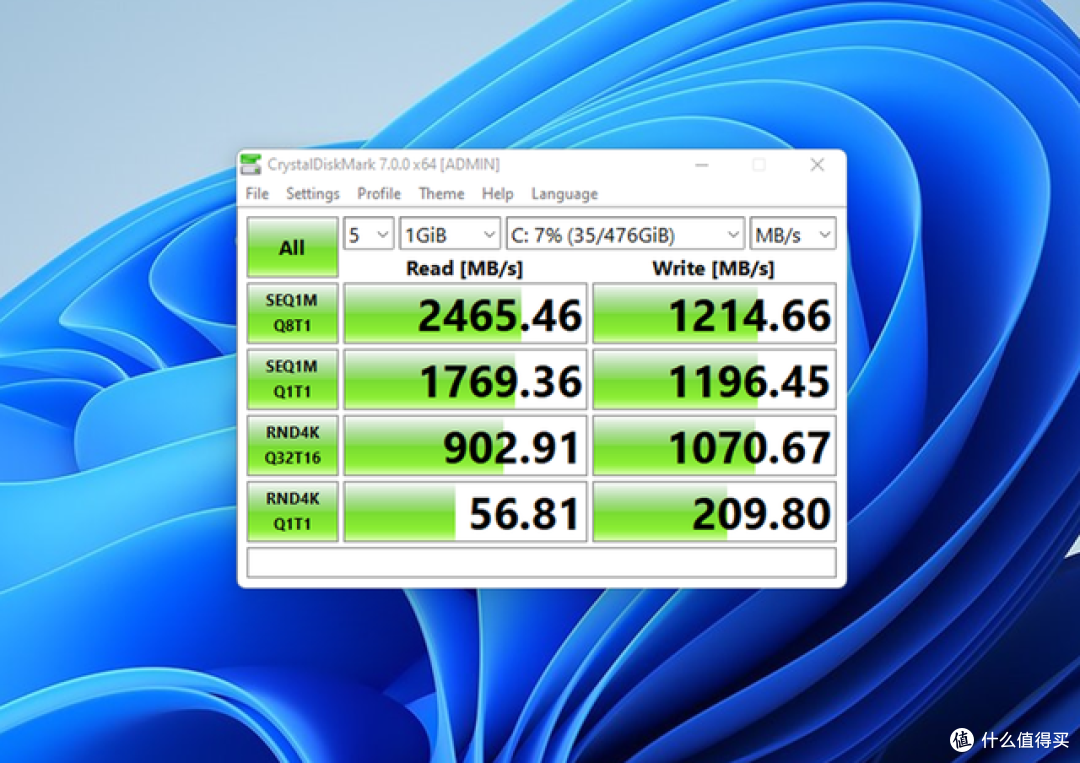1080x763 pixels.
Task: Run the SEQ1M Q8T1 test
Action: 292,313
